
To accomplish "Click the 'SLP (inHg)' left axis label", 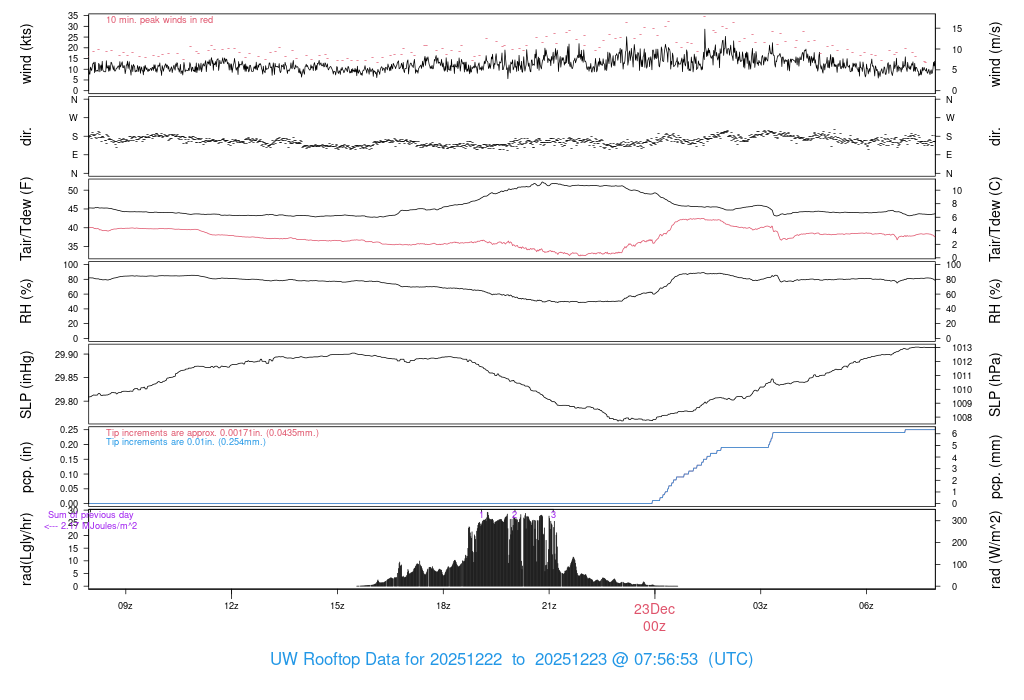I will pyautogui.click(x=27, y=385).
